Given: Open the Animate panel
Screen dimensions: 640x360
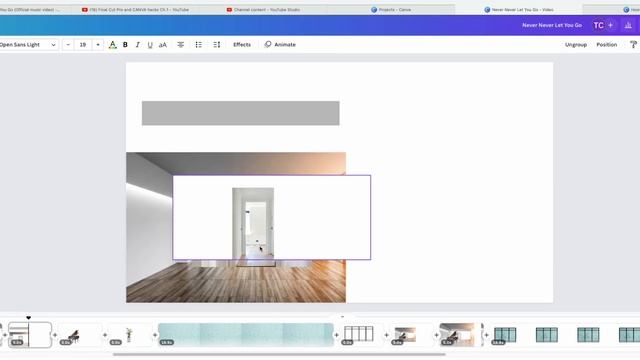Looking at the screenshot, I should [x=280, y=45].
